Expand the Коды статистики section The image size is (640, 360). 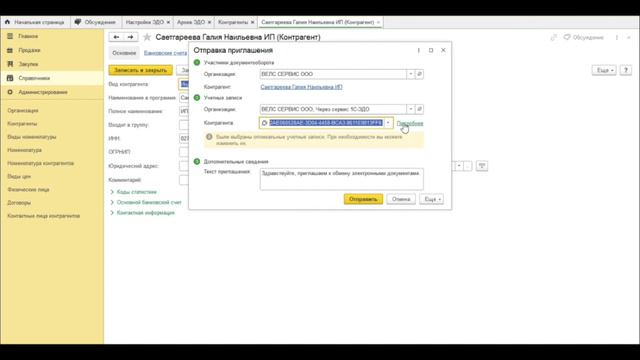[x=136, y=192]
